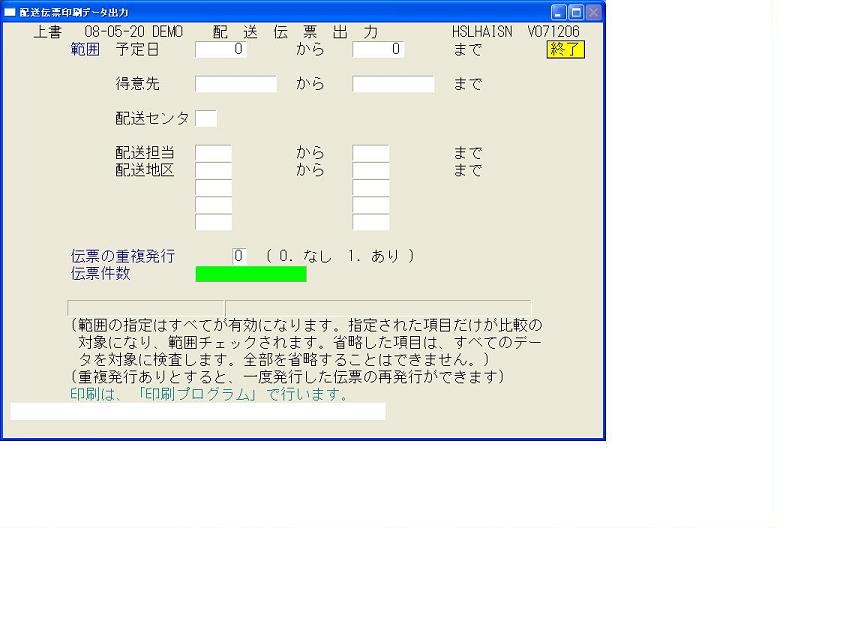852x639 pixels.
Task: Click the bottom-most 配送地区 from field
Action: tap(213, 222)
